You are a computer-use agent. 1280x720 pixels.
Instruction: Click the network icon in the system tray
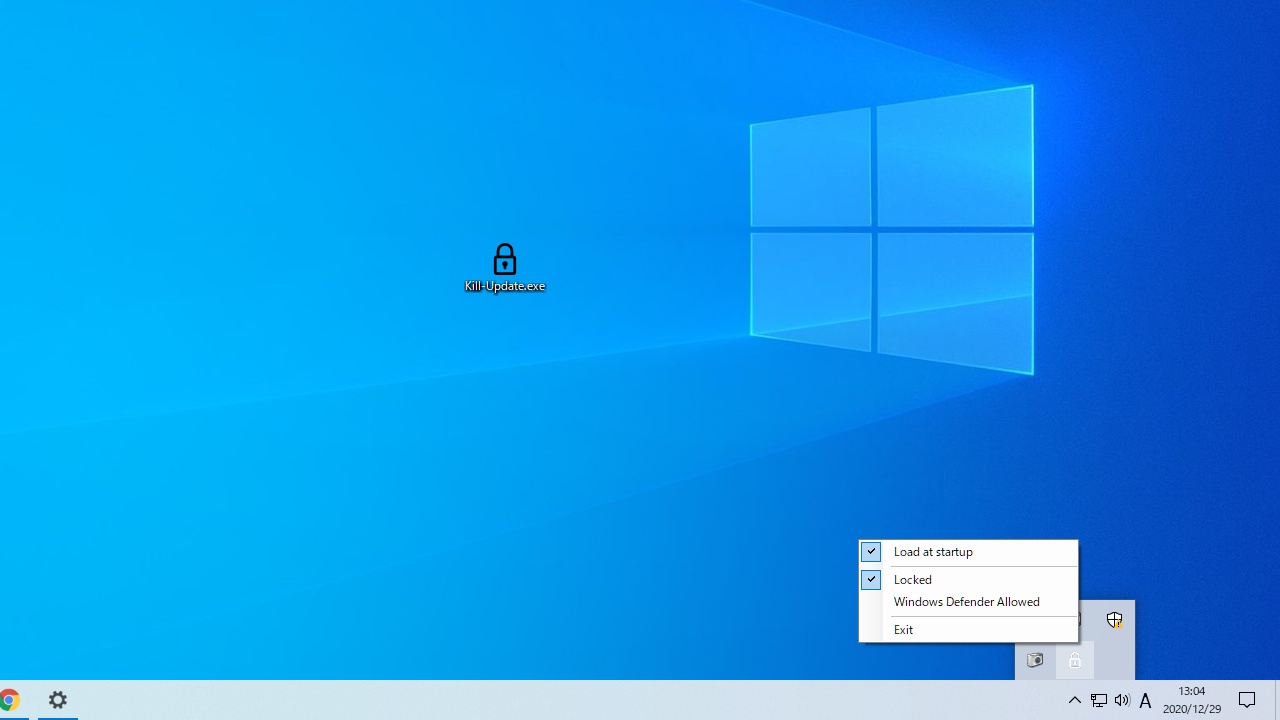[1098, 700]
